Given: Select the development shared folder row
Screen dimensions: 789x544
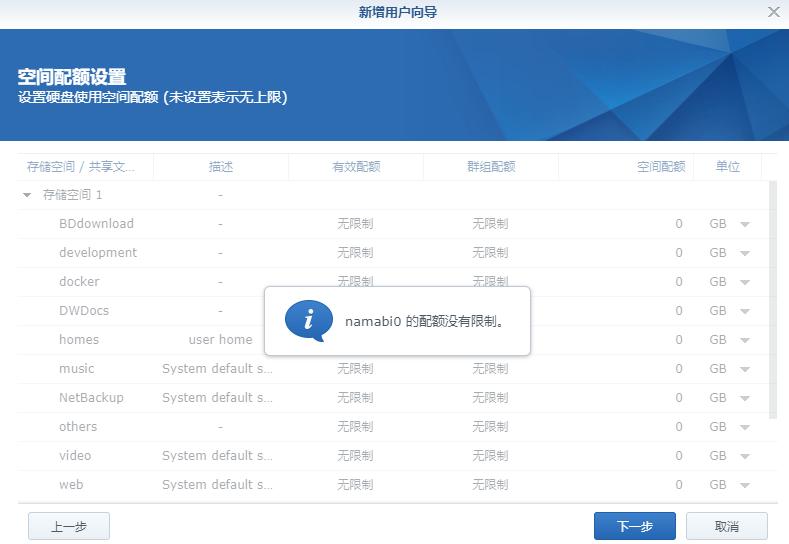Looking at the screenshot, I should (x=393, y=253).
